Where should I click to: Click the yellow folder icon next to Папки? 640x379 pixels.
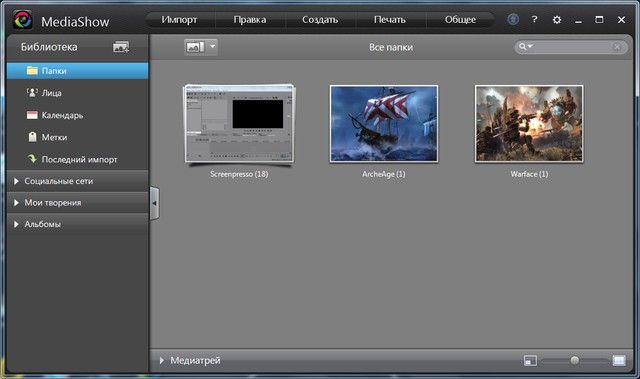(32, 70)
